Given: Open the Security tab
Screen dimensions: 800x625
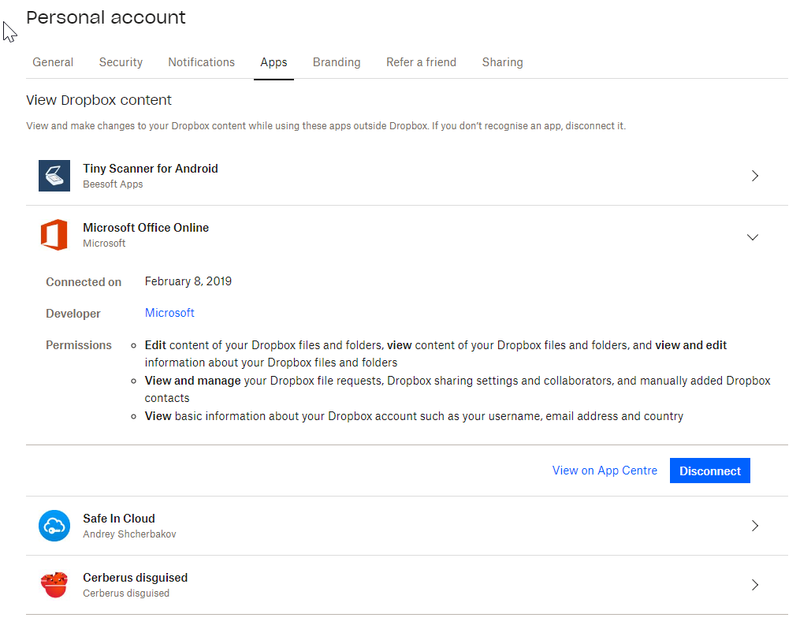Looking at the screenshot, I should point(121,62).
